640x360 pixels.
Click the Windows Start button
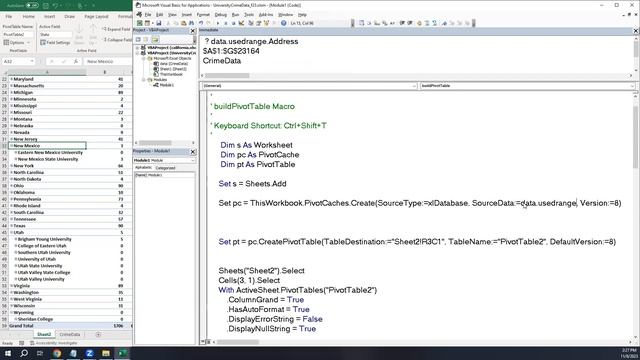(8, 353)
